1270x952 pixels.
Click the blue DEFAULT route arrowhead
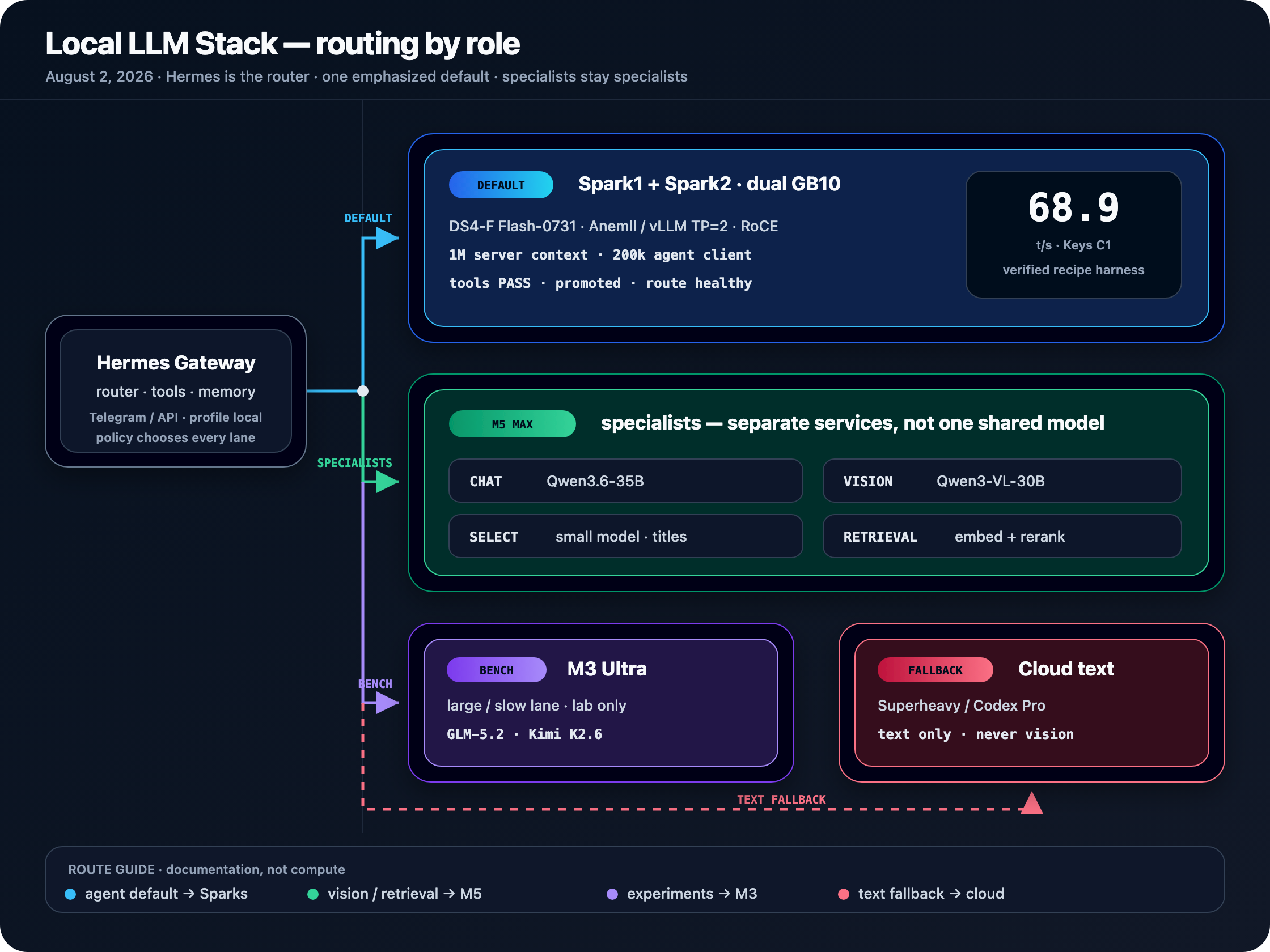point(388,237)
